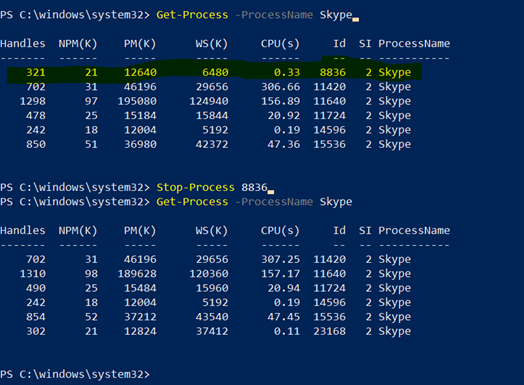Click the -ProcessName parameter in first command
Image resolution: width=524 pixels, height=385 pixels.
point(274,15)
